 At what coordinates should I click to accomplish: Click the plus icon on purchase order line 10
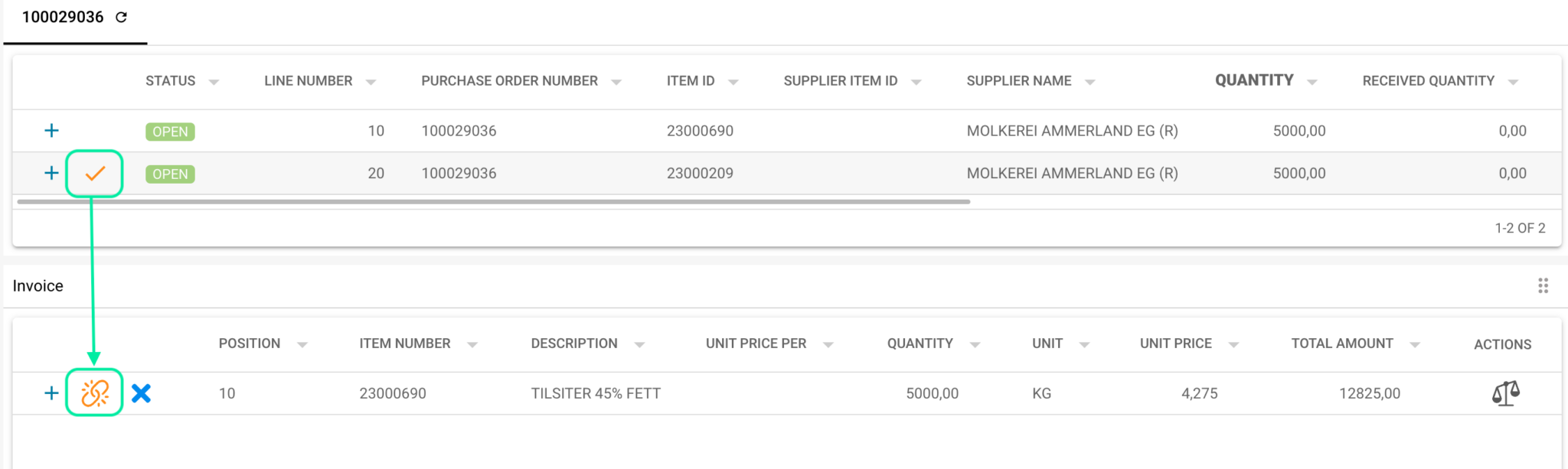tap(51, 130)
